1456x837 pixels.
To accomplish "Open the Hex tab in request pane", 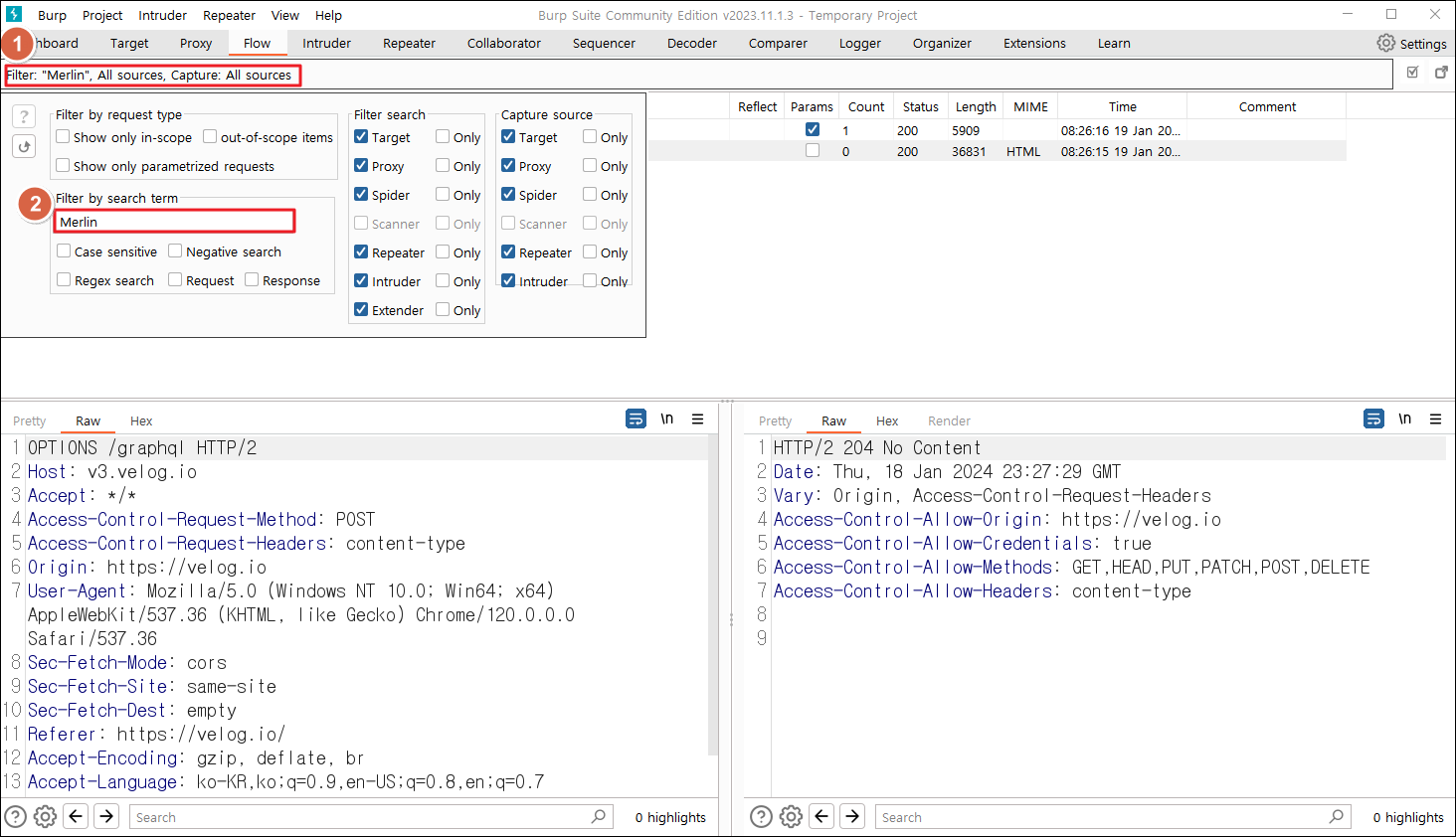I will tap(141, 420).
